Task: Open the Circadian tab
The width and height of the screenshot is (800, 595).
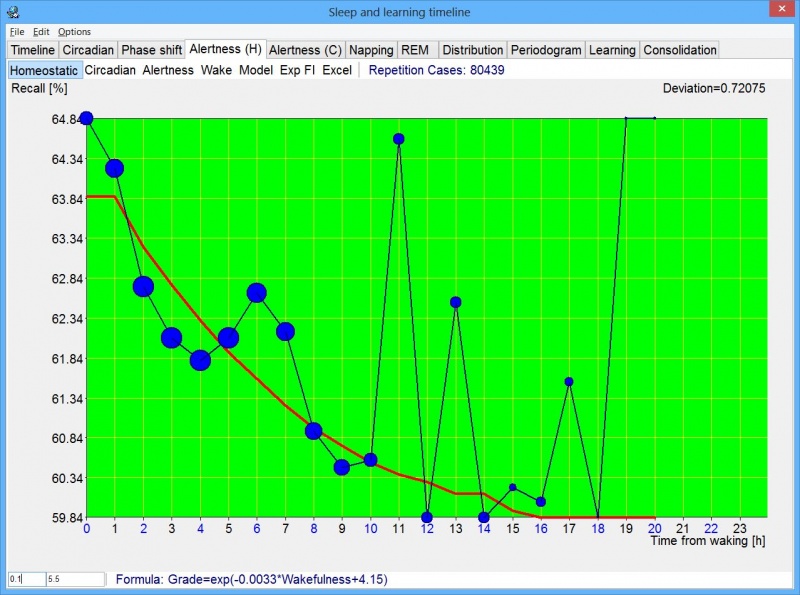Action: click(88, 50)
